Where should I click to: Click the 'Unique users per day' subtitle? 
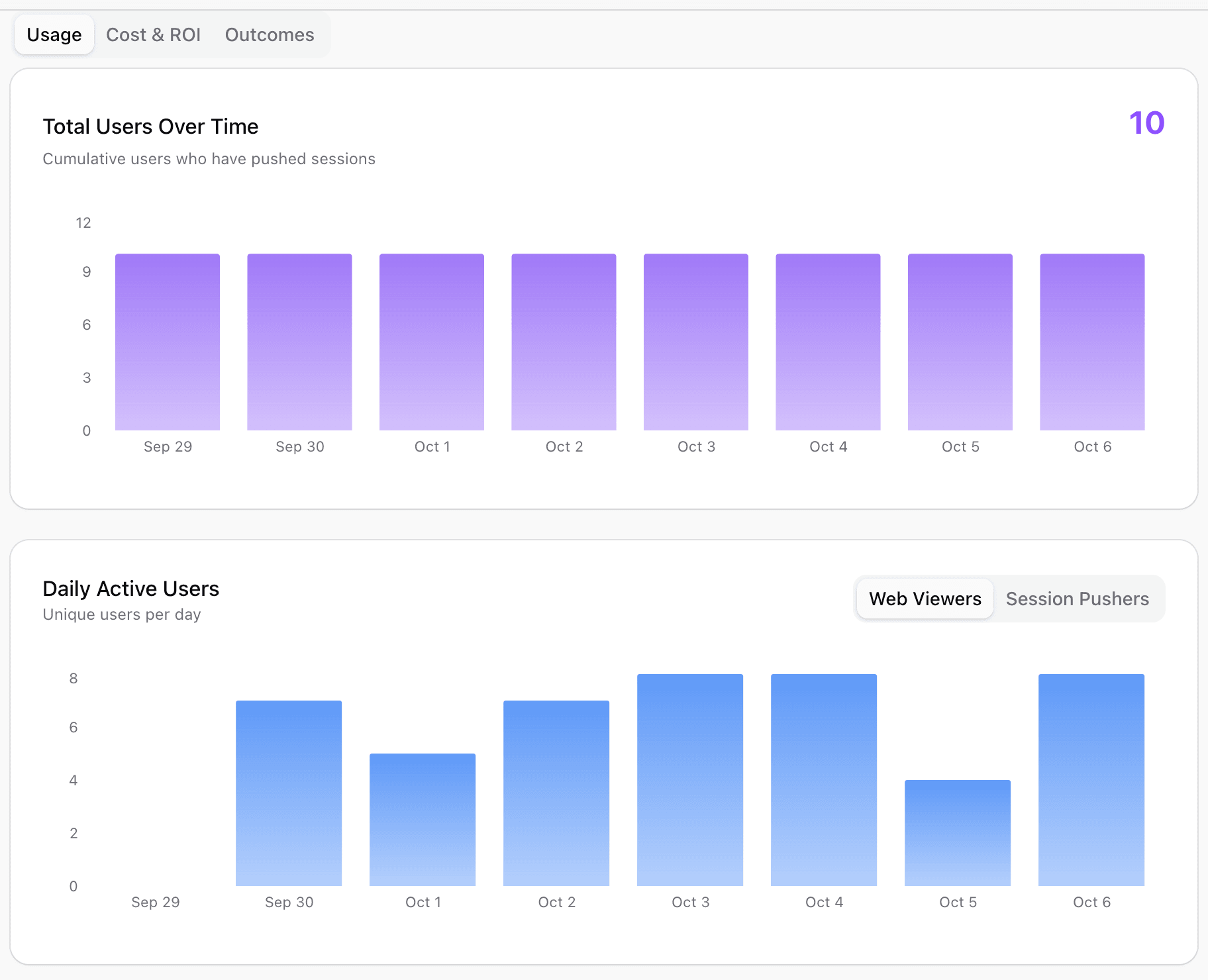(x=122, y=614)
